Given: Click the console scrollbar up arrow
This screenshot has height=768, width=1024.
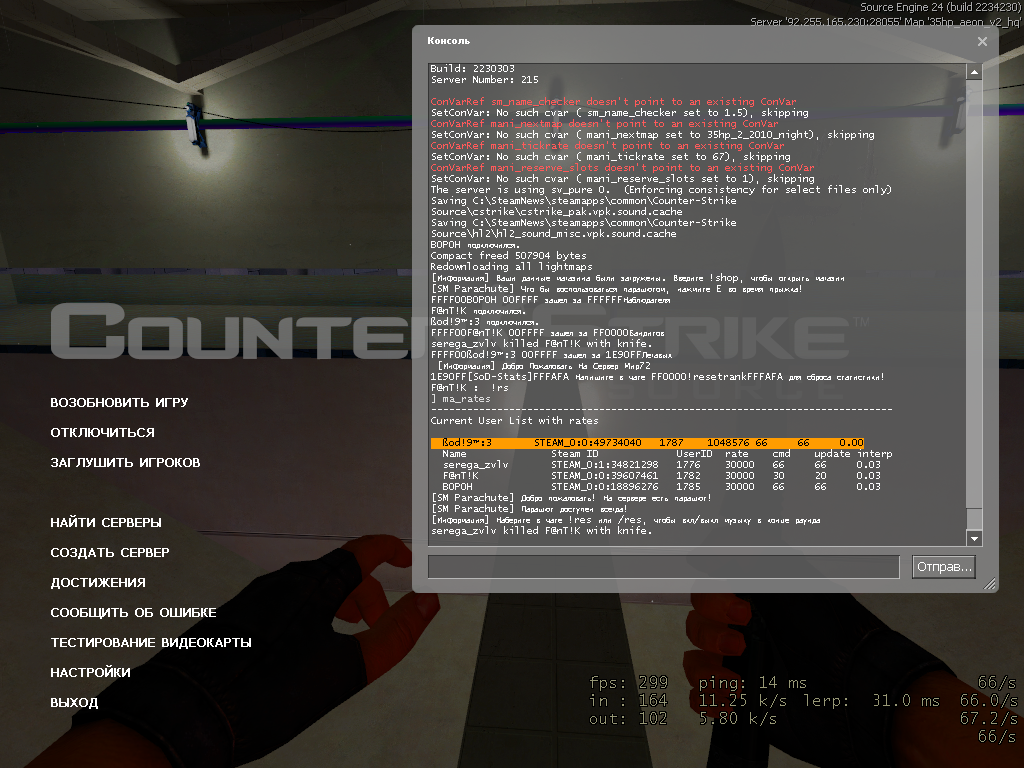Looking at the screenshot, I should coord(974,72).
